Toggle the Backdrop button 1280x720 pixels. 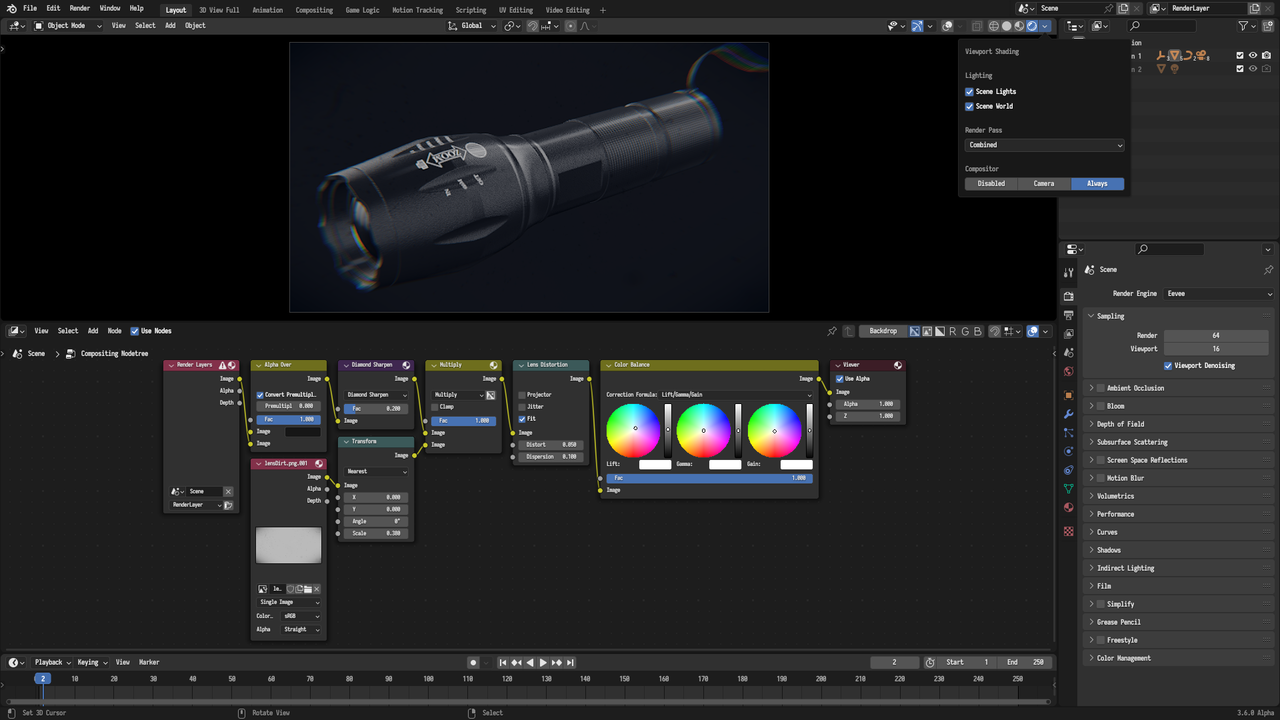pyautogui.click(x=883, y=331)
